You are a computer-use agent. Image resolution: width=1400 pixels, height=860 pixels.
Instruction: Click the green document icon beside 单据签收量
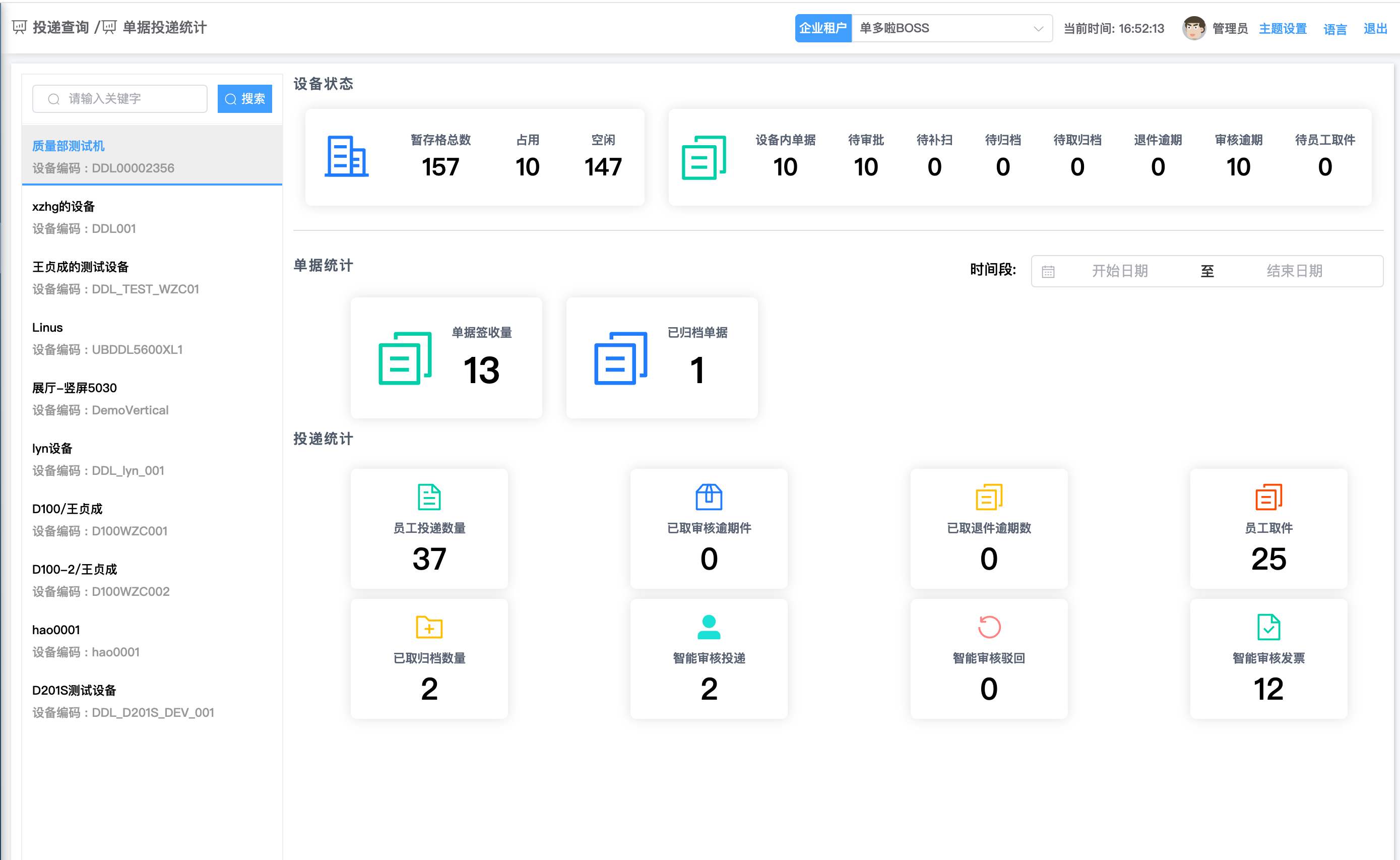pyautogui.click(x=405, y=358)
